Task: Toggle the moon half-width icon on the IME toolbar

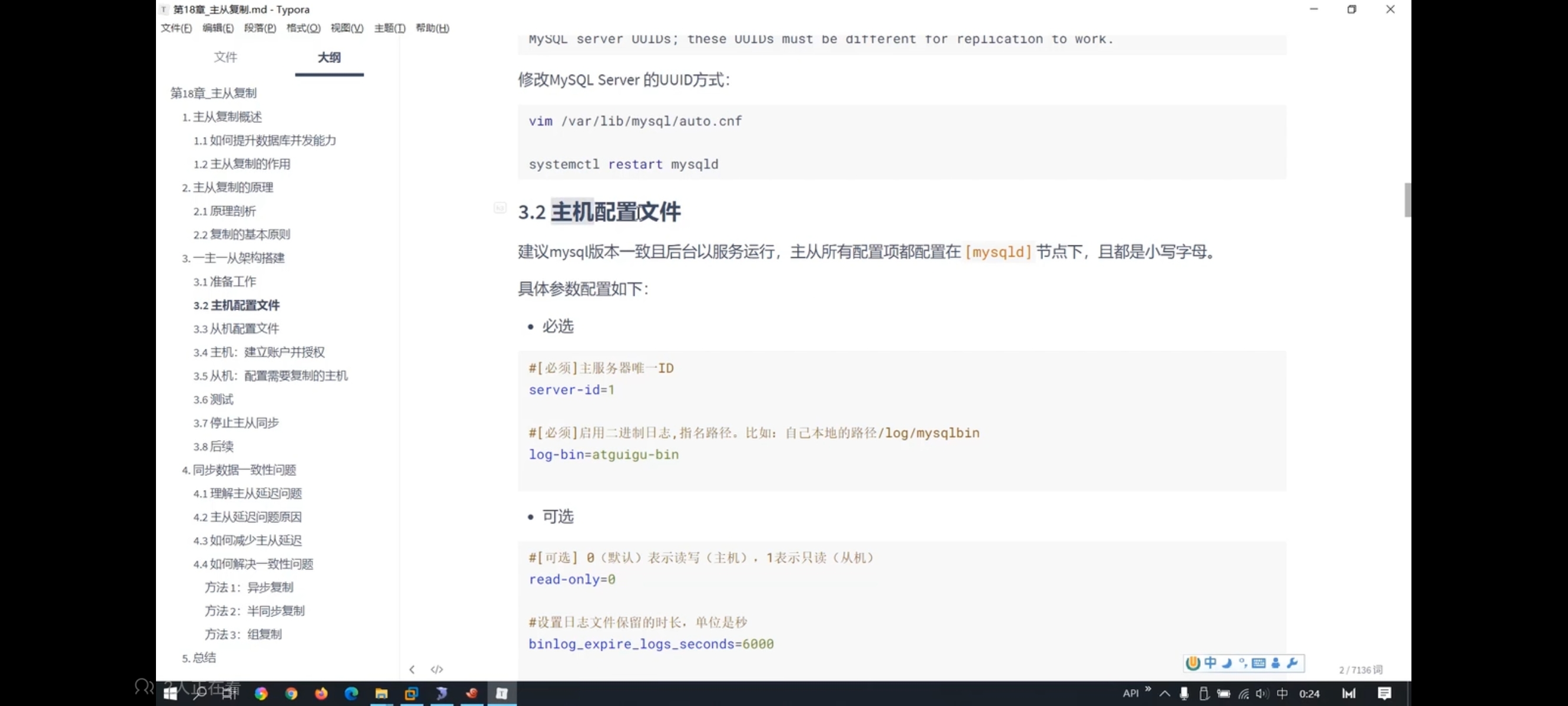Action: click(x=1227, y=663)
